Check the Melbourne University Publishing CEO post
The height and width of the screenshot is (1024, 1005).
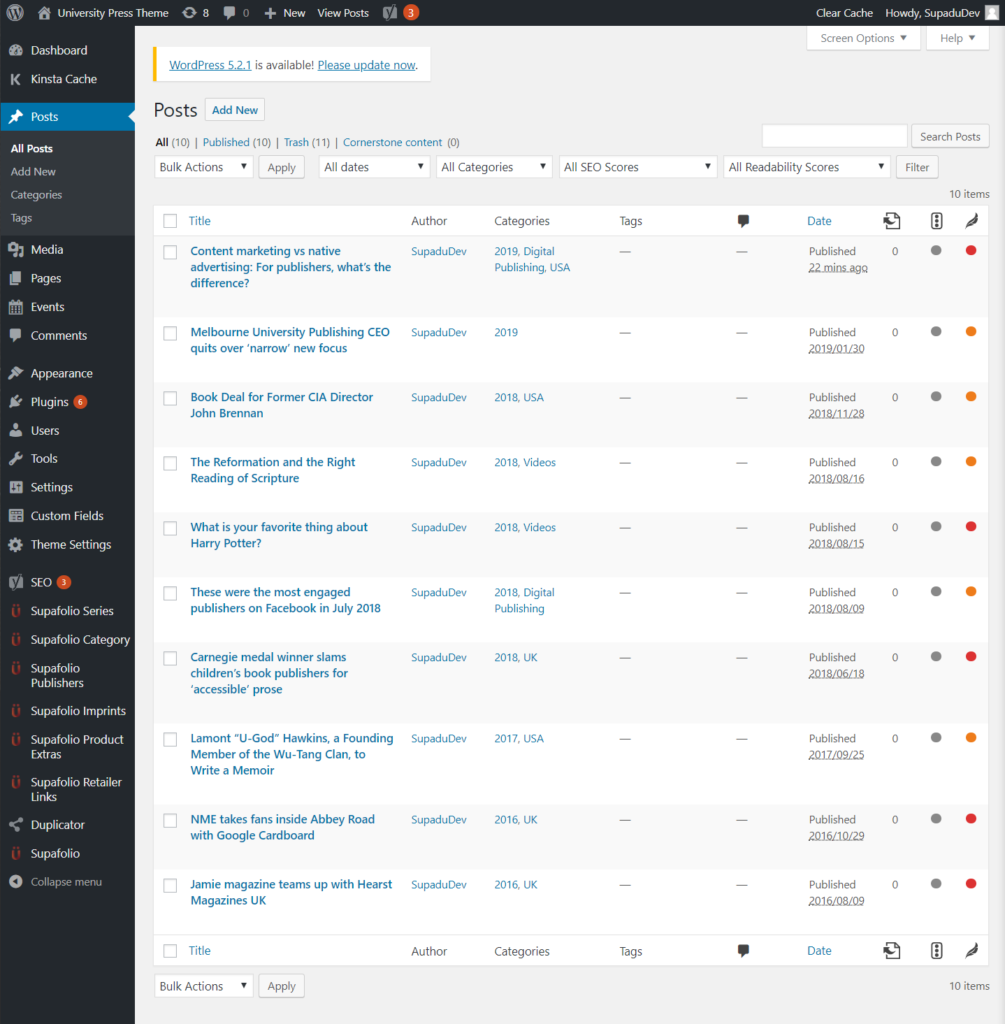pyautogui.click(x=170, y=333)
